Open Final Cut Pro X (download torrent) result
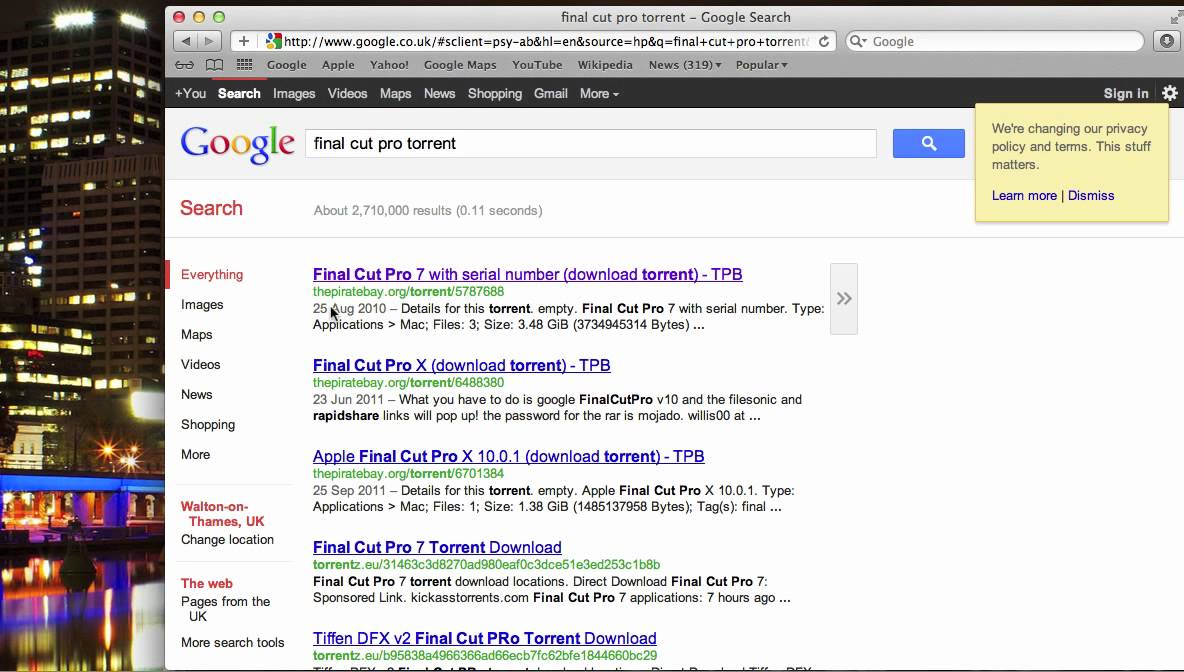 click(461, 365)
